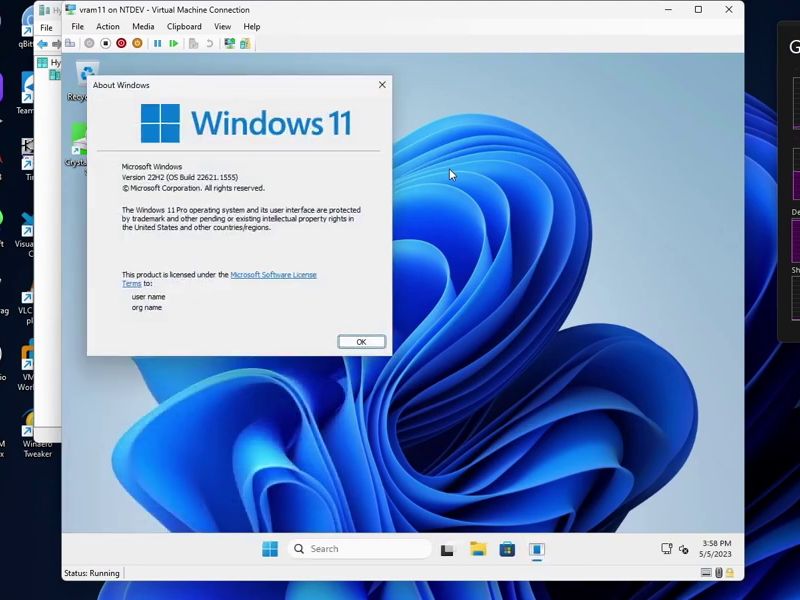Click the Revert arrow toolbar icon
The width and height of the screenshot is (800, 600).
(x=209, y=44)
